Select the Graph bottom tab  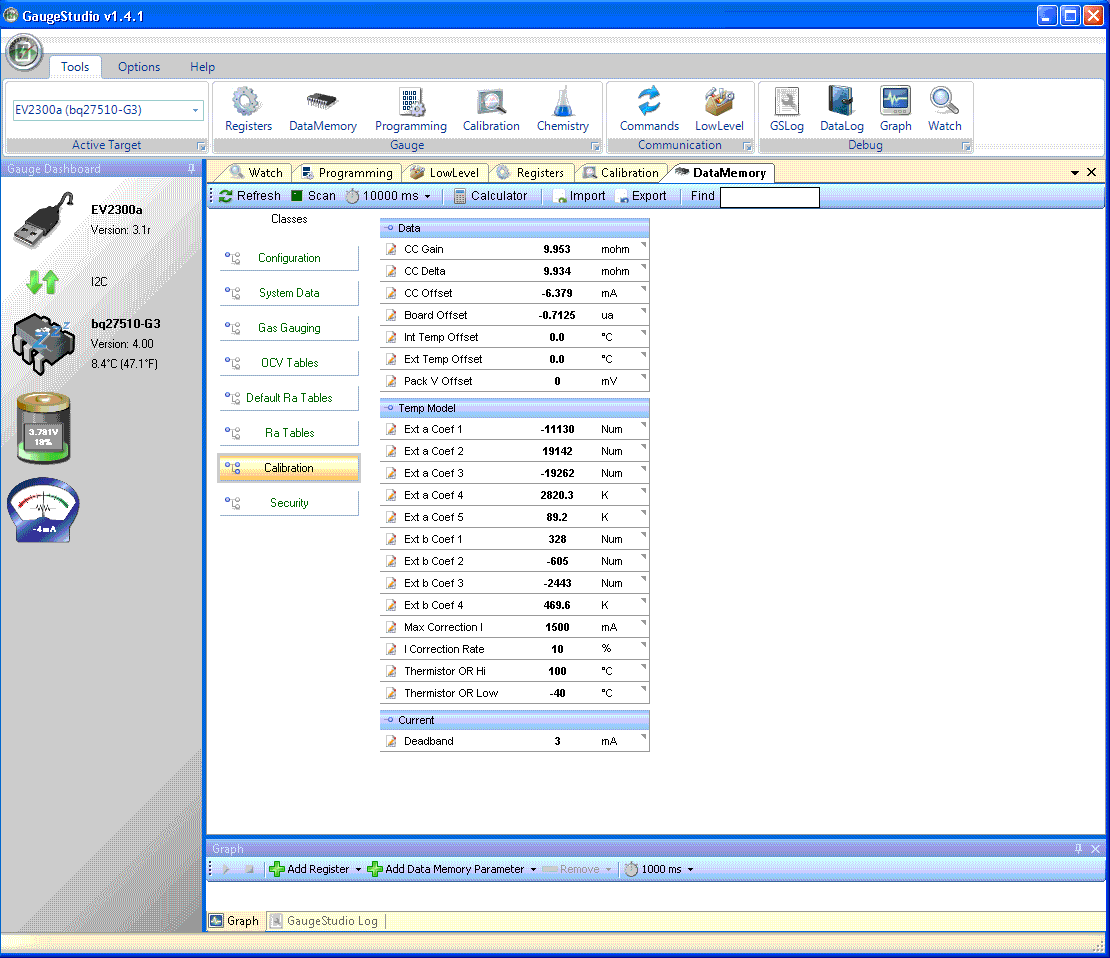pos(235,921)
